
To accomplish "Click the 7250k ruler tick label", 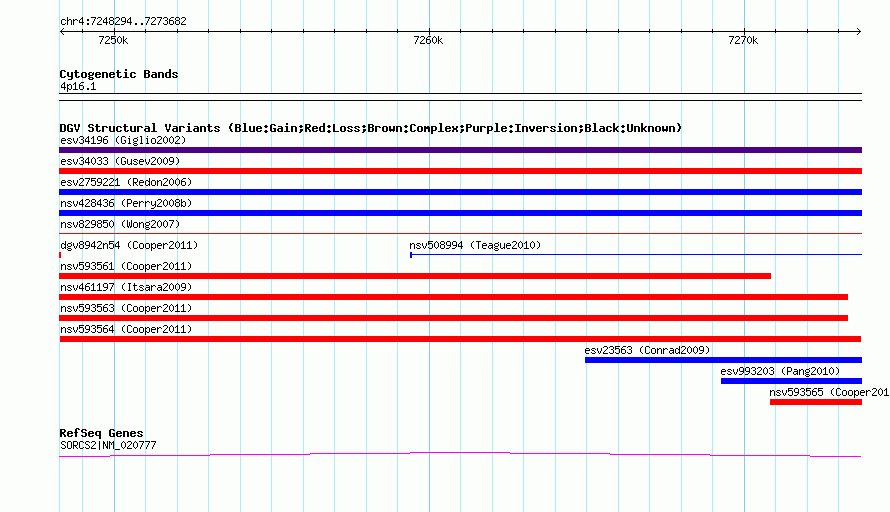I will (113, 40).
